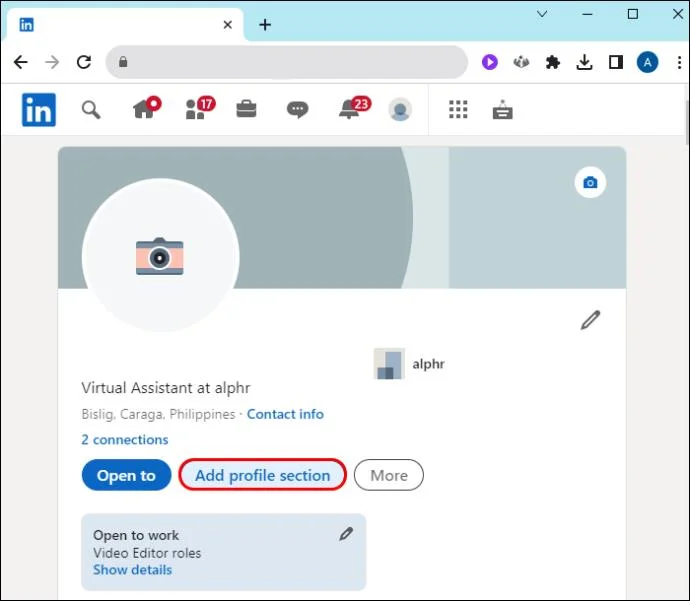Open Chrome three-dot menu
The image size is (690, 601).
pyautogui.click(x=679, y=62)
